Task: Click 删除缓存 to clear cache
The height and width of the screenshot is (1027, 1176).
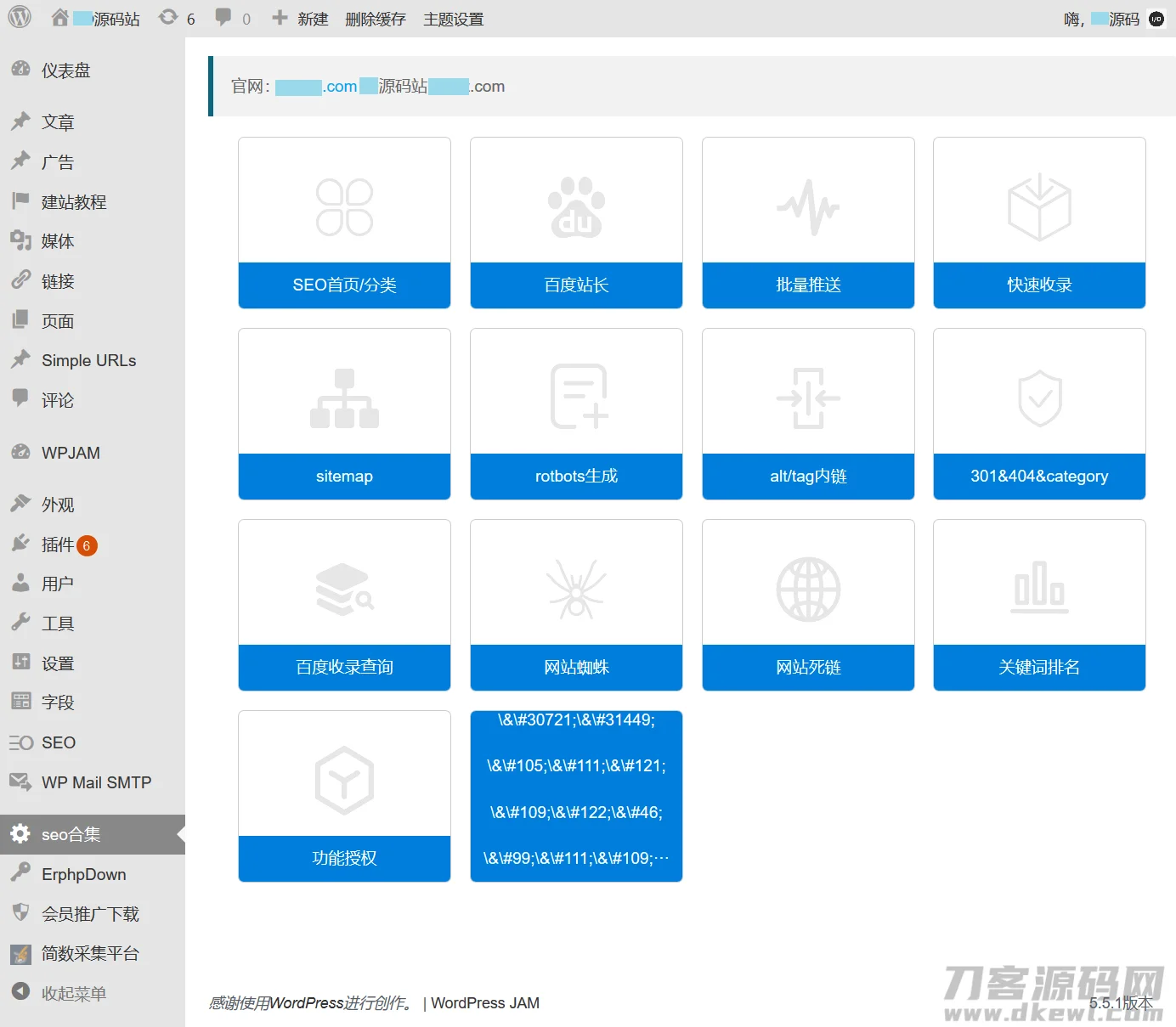Action: [x=375, y=18]
